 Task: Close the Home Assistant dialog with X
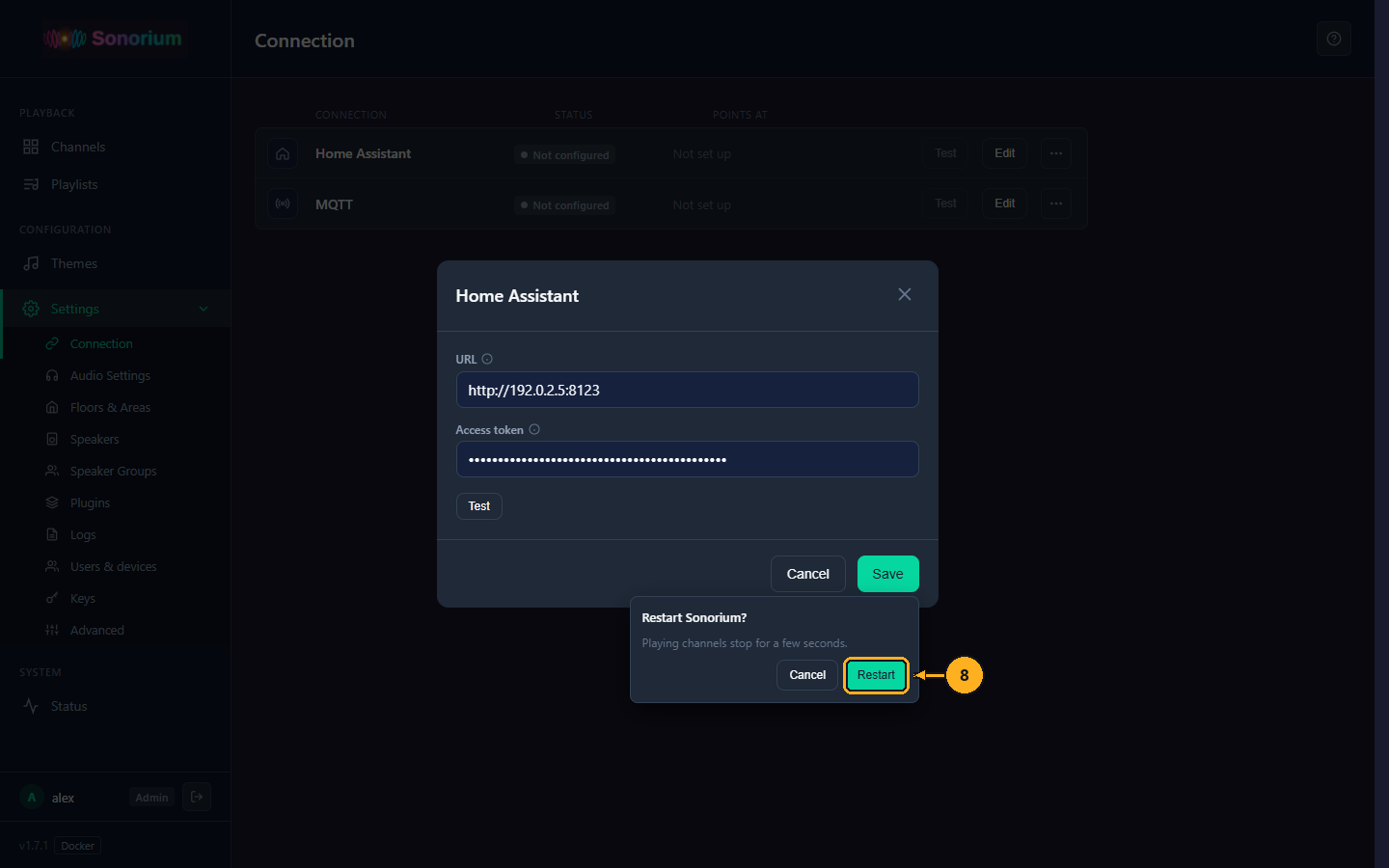905,294
